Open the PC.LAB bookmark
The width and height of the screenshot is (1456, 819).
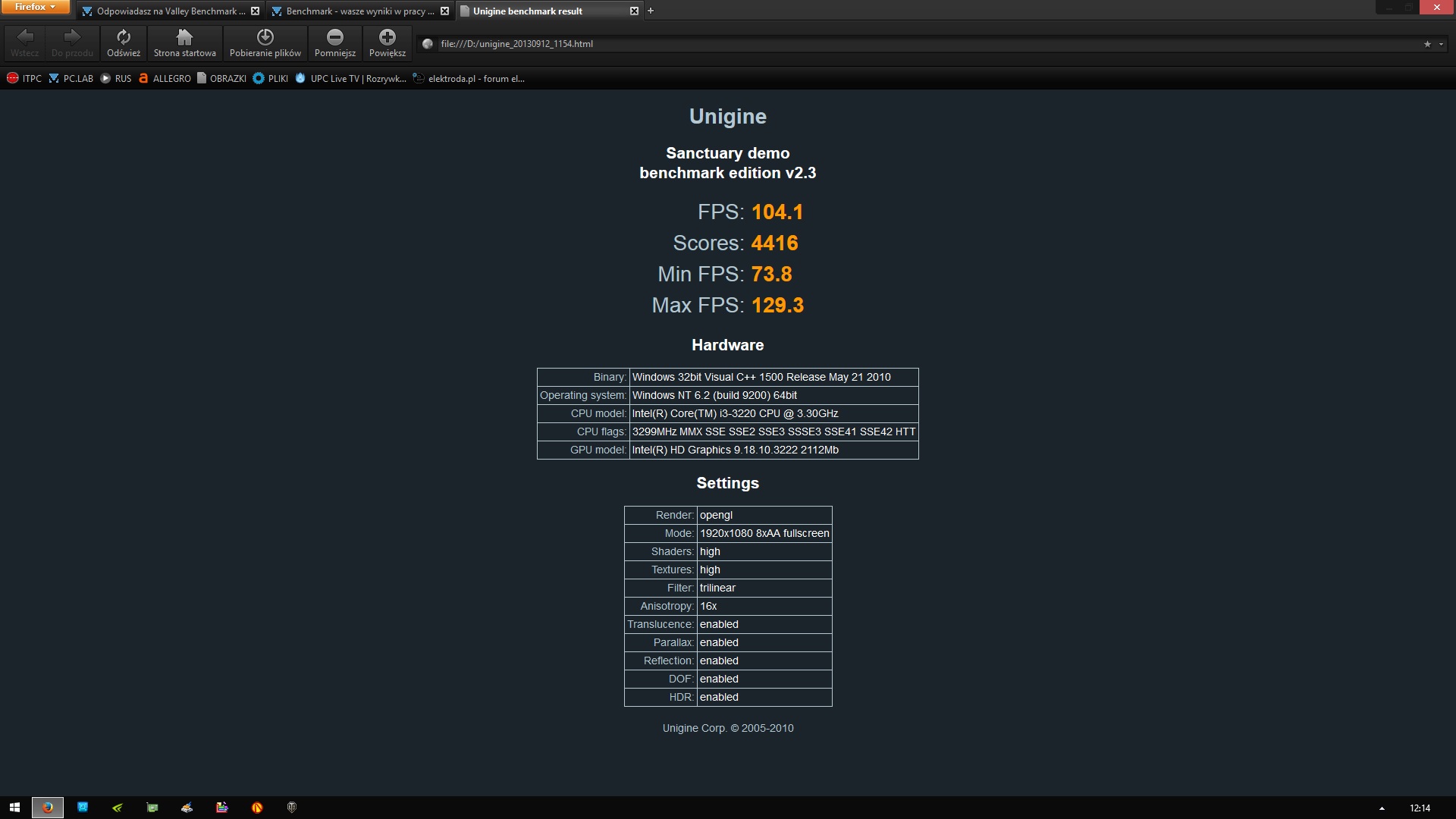[x=71, y=78]
